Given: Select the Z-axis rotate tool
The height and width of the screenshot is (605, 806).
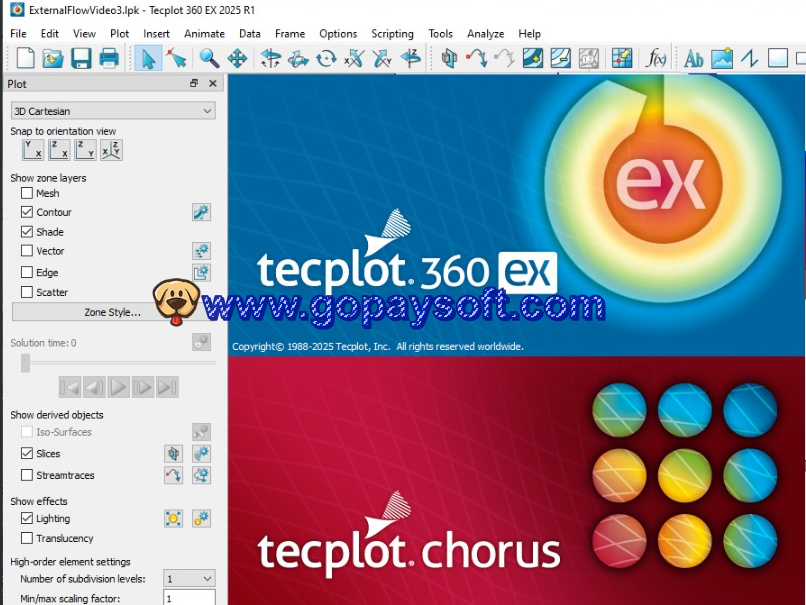Looking at the screenshot, I should click(411, 58).
